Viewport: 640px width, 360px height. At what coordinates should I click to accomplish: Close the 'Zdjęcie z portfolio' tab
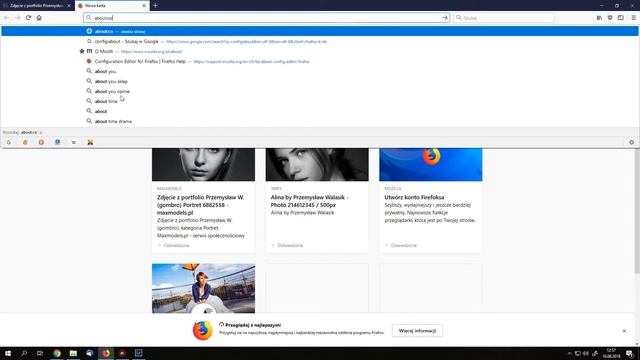69,6
